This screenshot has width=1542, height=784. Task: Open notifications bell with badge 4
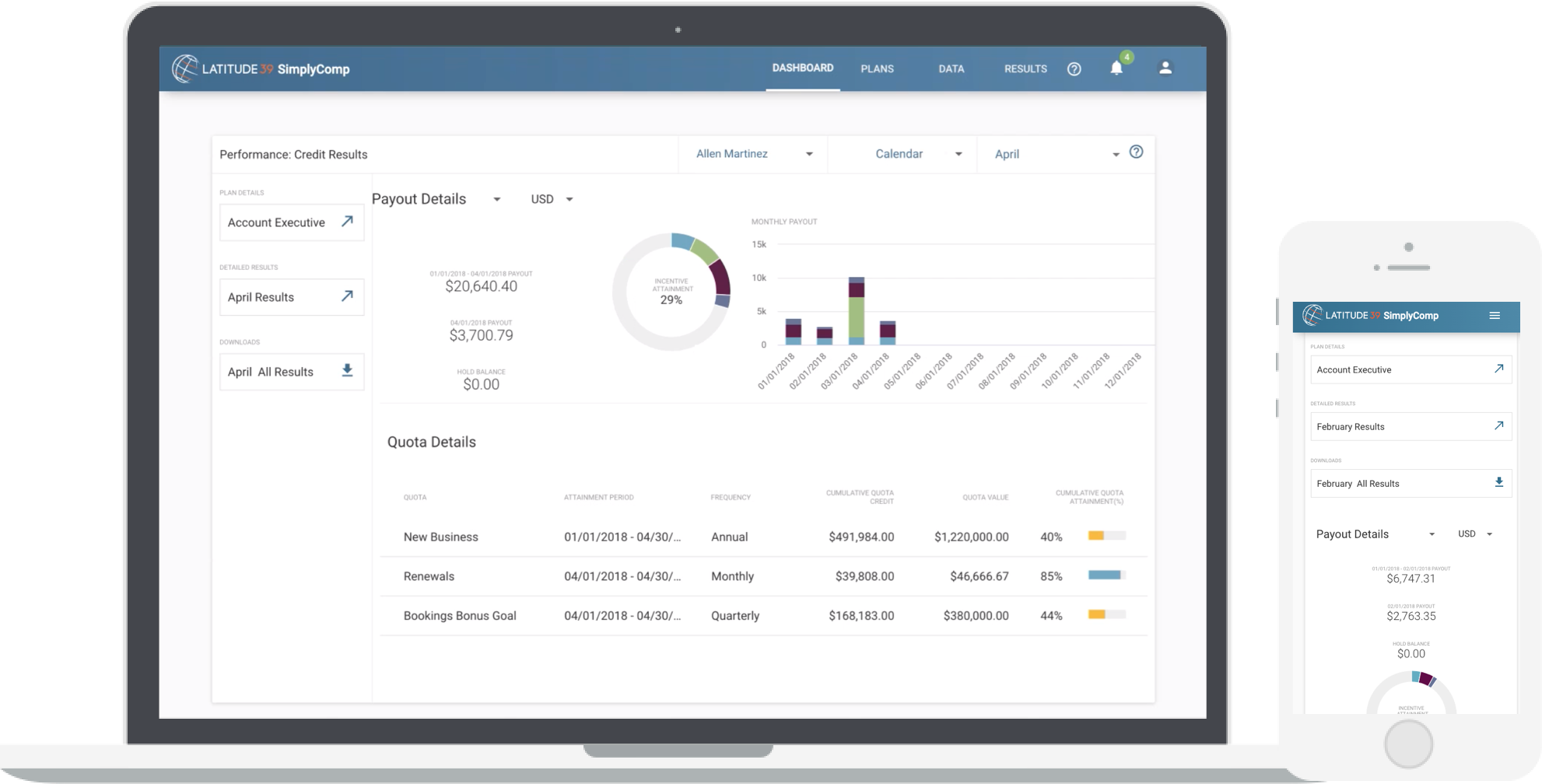(x=1116, y=68)
